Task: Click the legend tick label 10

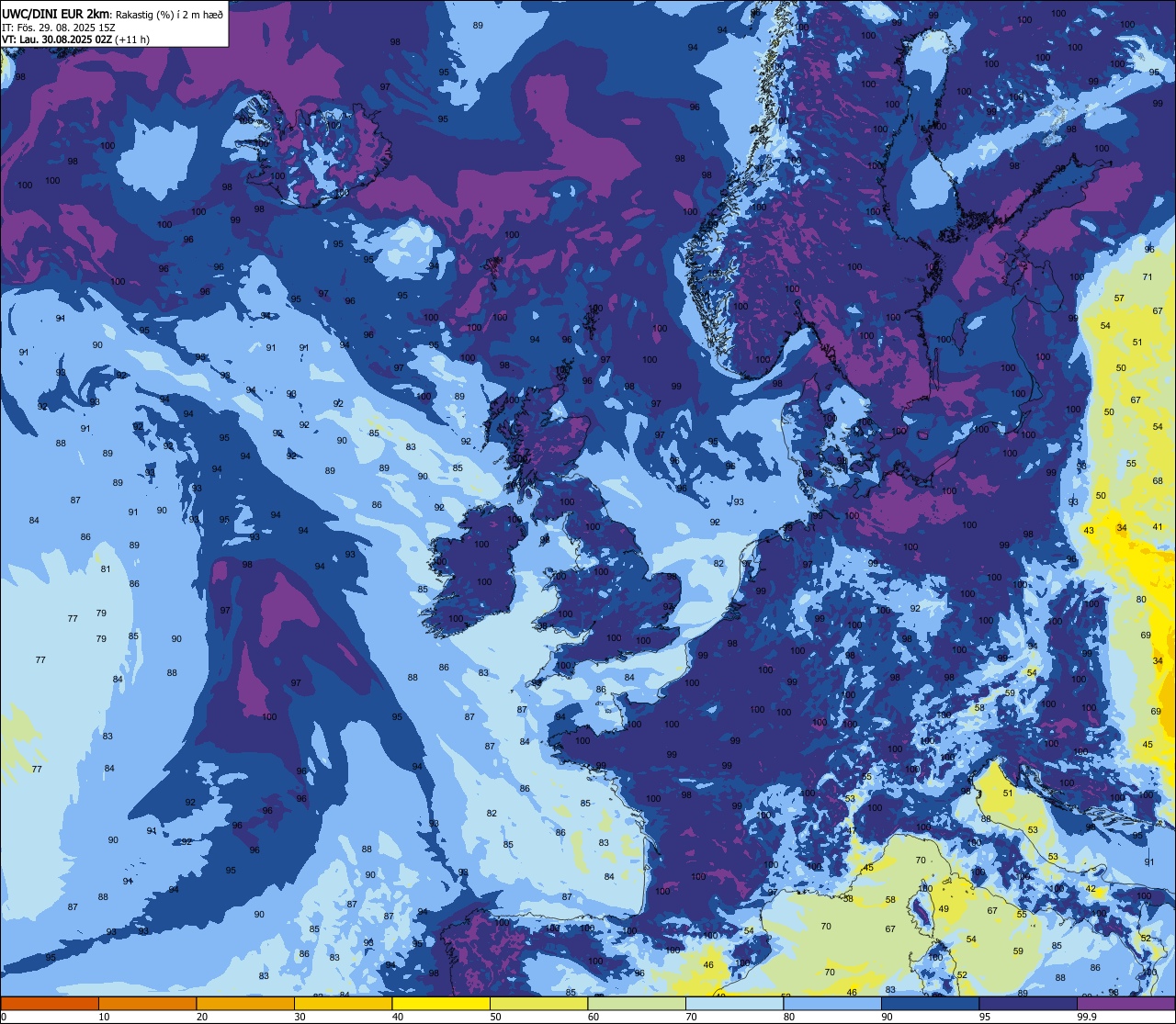Action: coord(104,1017)
